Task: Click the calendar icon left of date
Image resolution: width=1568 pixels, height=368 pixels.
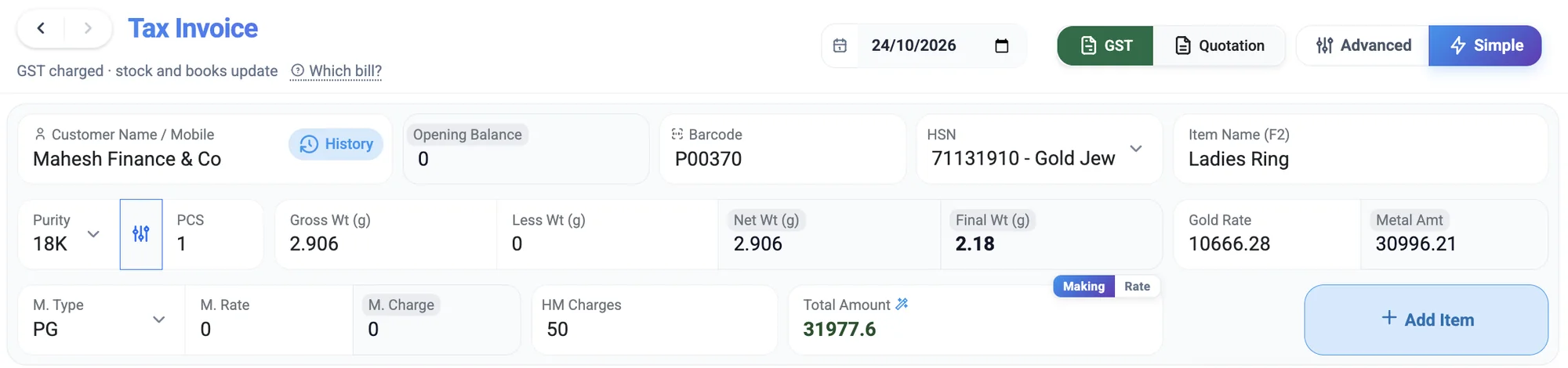Action: 840,45
